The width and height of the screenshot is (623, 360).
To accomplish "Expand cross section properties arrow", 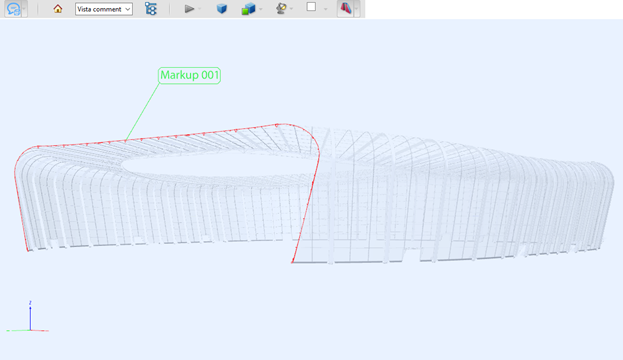I will click(357, 9).
